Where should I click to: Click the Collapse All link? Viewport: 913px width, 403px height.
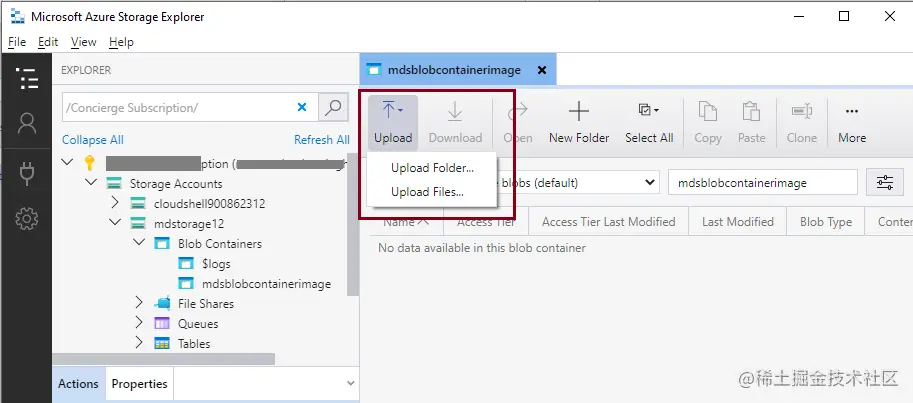coord(93,140)
